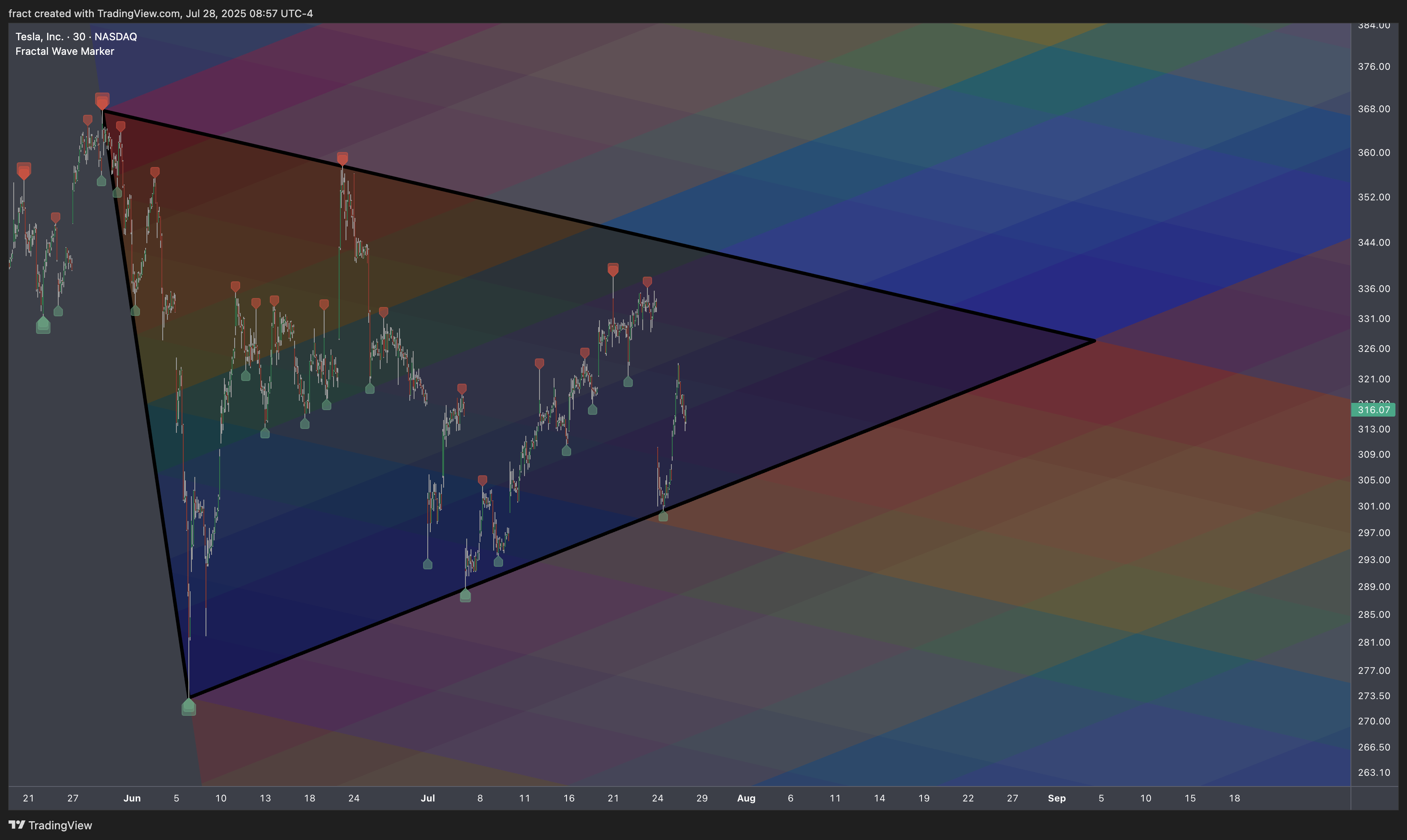This screenshot has height=840, width=1407.
Task: Click the green marker below the latest low near 301.00
Action: pyautogui.click(x=663, y=515)
